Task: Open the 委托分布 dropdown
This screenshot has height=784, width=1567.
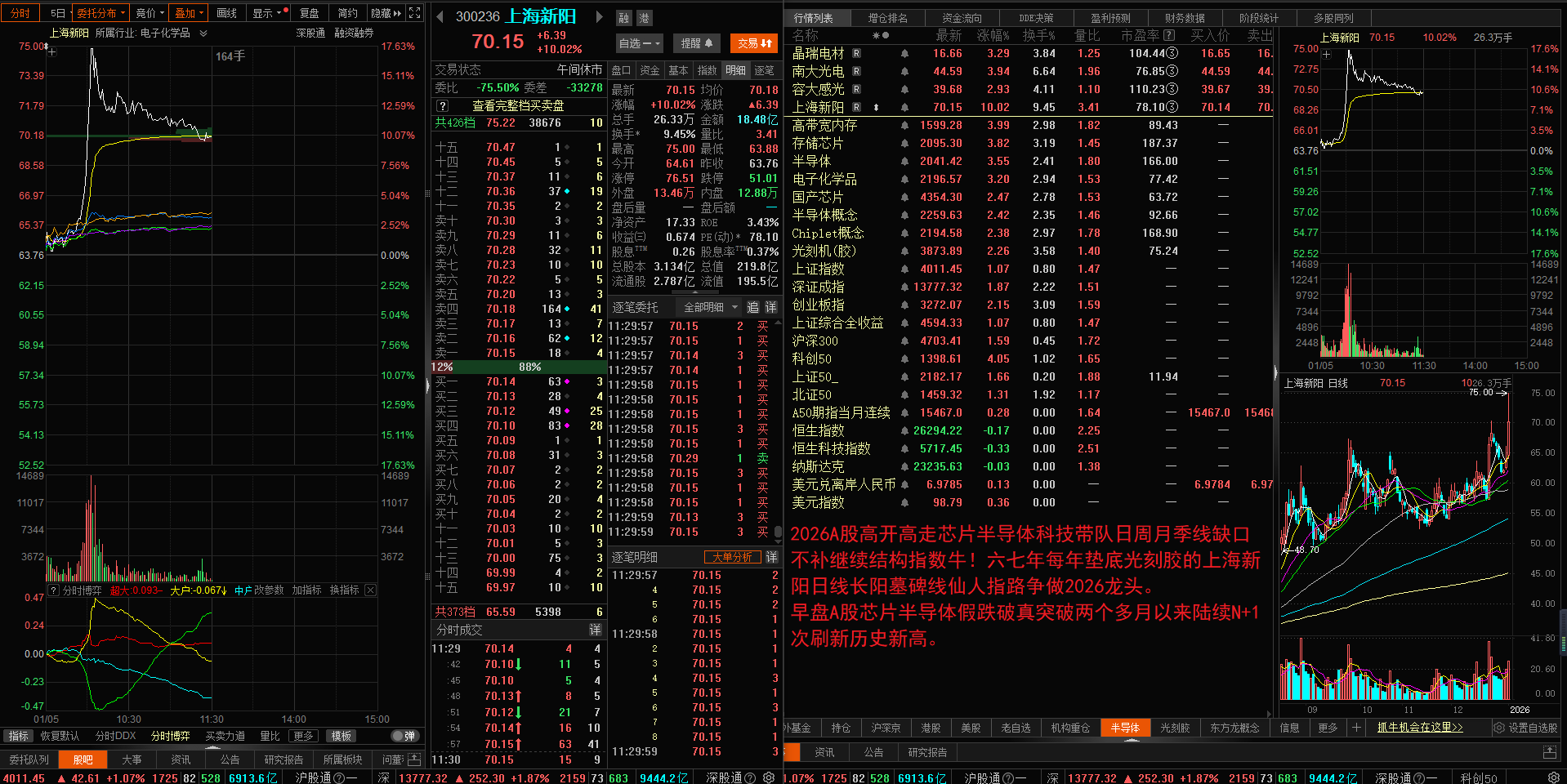Action: point(100,13)
